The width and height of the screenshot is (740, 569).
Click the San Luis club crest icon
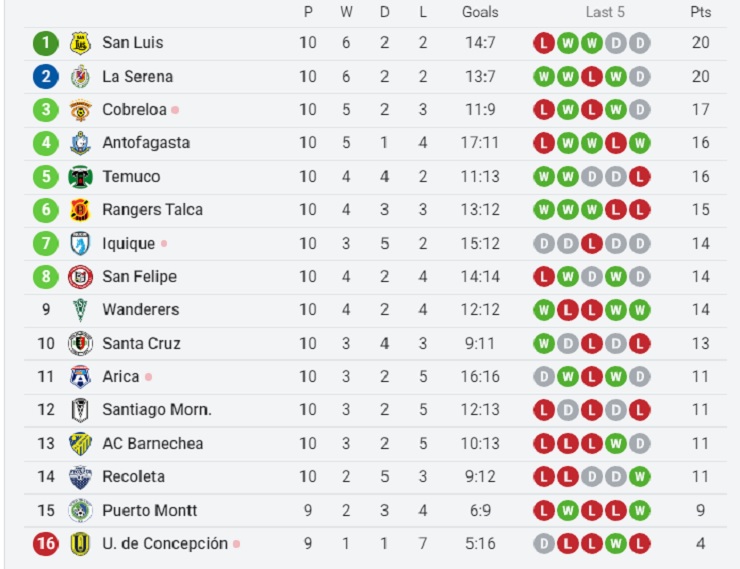tap(80, 43)
